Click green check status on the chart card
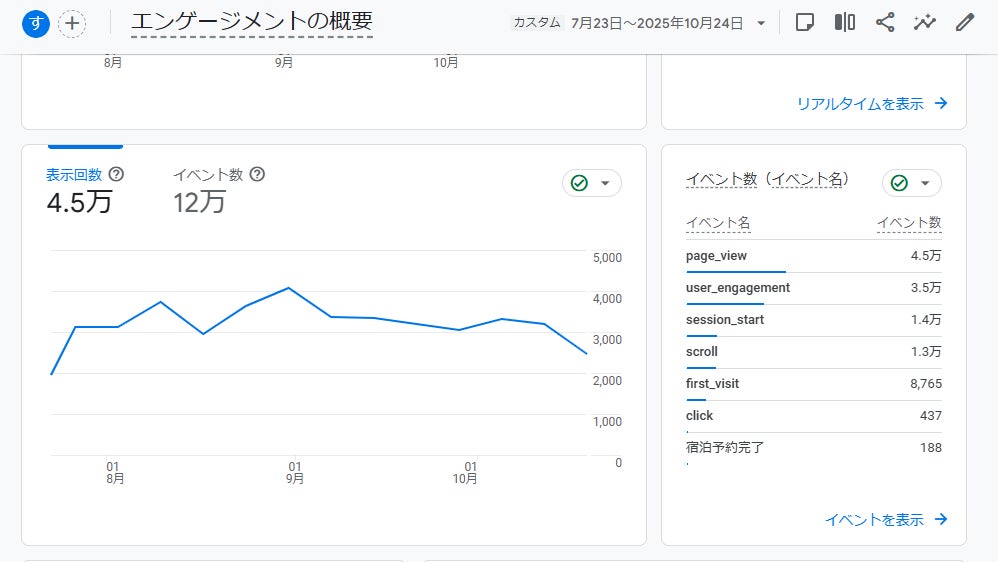The image size is (998, 562). tap(579, 183)
